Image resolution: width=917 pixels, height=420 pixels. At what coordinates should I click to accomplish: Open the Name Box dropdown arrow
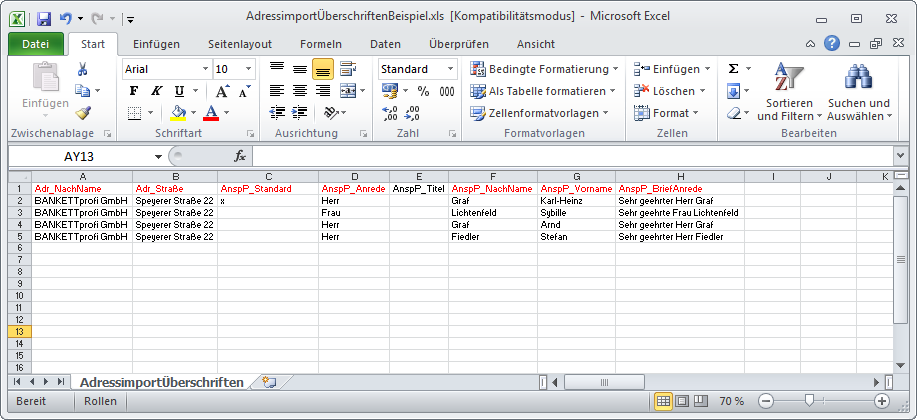[x=158, y=157]
